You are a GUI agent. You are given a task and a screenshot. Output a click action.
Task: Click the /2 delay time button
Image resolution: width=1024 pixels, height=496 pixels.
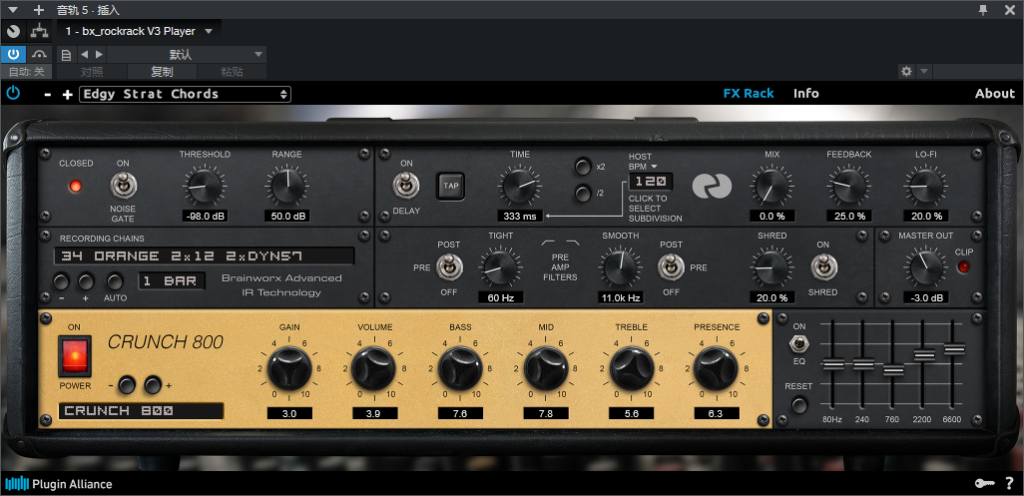pyautogui.click(x=583, y=194)
